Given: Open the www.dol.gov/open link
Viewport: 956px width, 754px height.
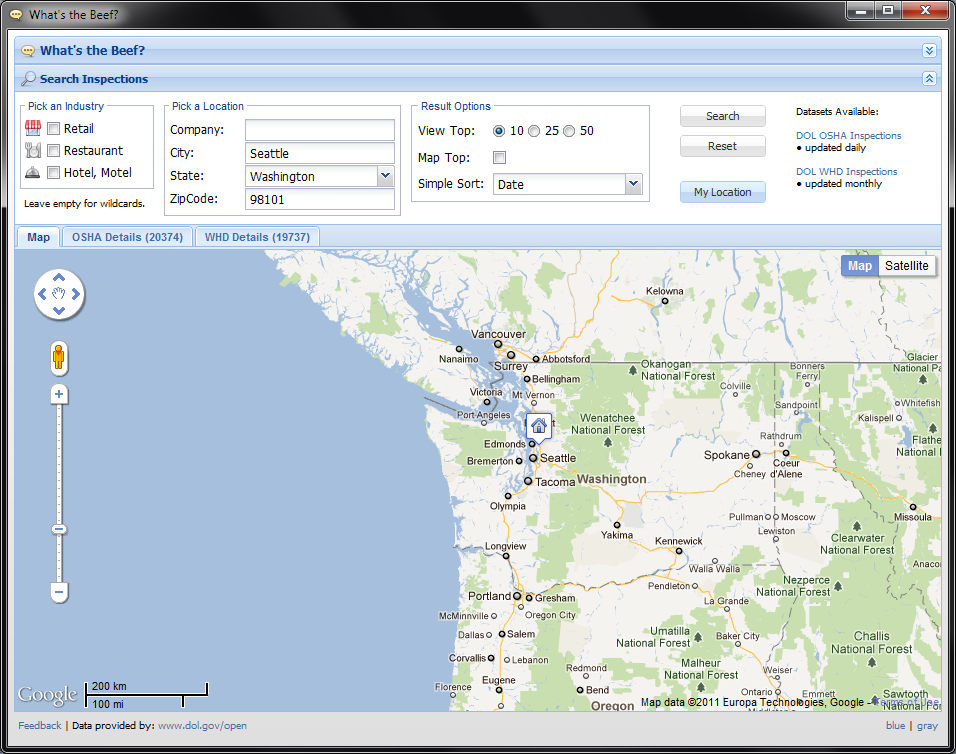Looking at the screenshot, I should click(x=202, y=725).
